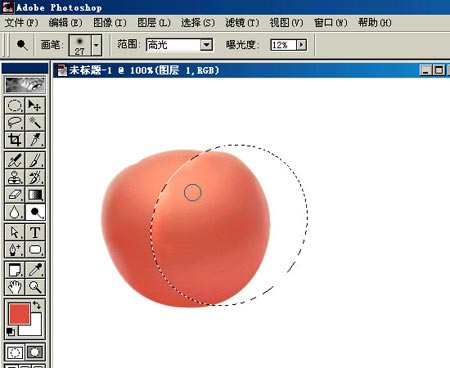Click the 未标题-1 document icon in title bar
Screen dimensions: 450x368
pos(61,70)
